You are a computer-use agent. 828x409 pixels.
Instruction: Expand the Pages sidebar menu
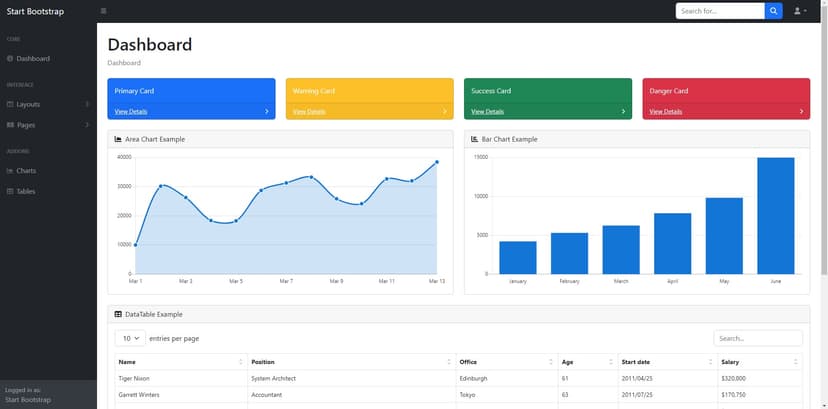[x=48, y=125]
